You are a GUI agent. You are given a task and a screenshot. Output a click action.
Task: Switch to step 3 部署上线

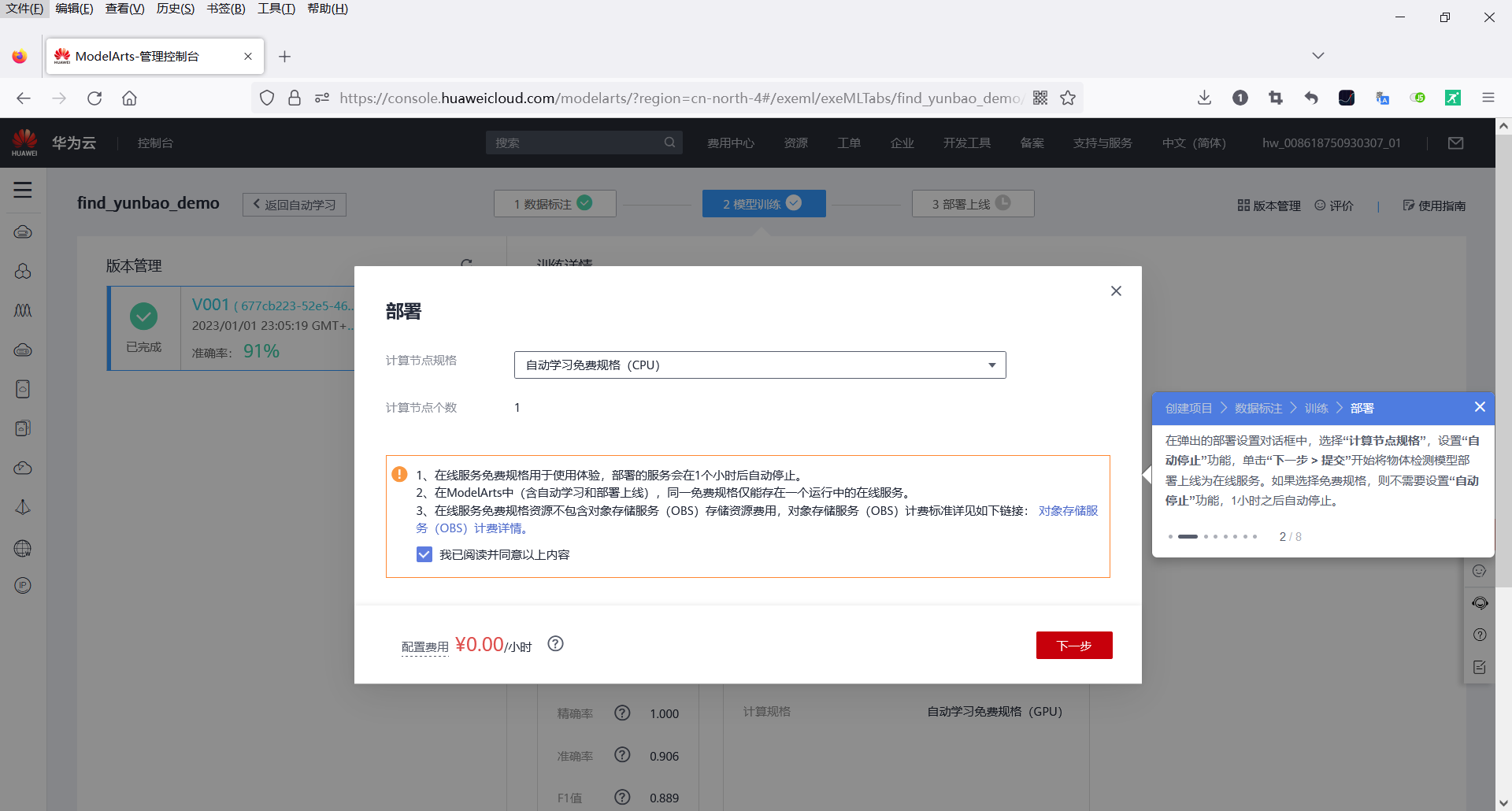973,203
